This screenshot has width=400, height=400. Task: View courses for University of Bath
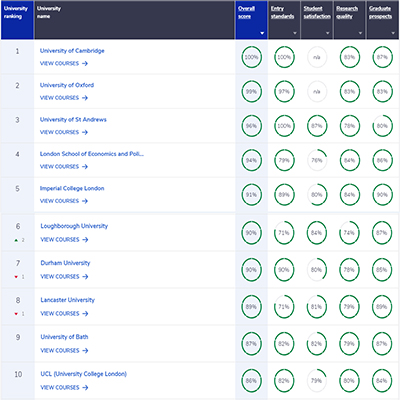point(64,350)
